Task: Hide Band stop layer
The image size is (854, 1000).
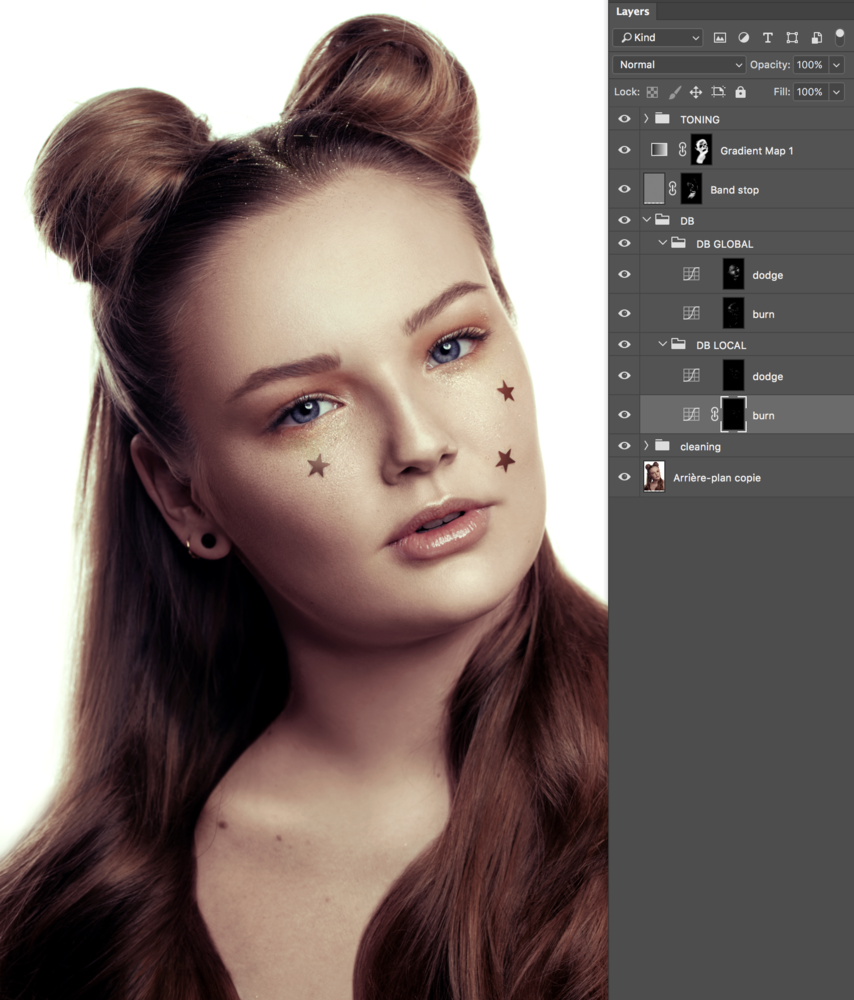Action: coord(624,189)
